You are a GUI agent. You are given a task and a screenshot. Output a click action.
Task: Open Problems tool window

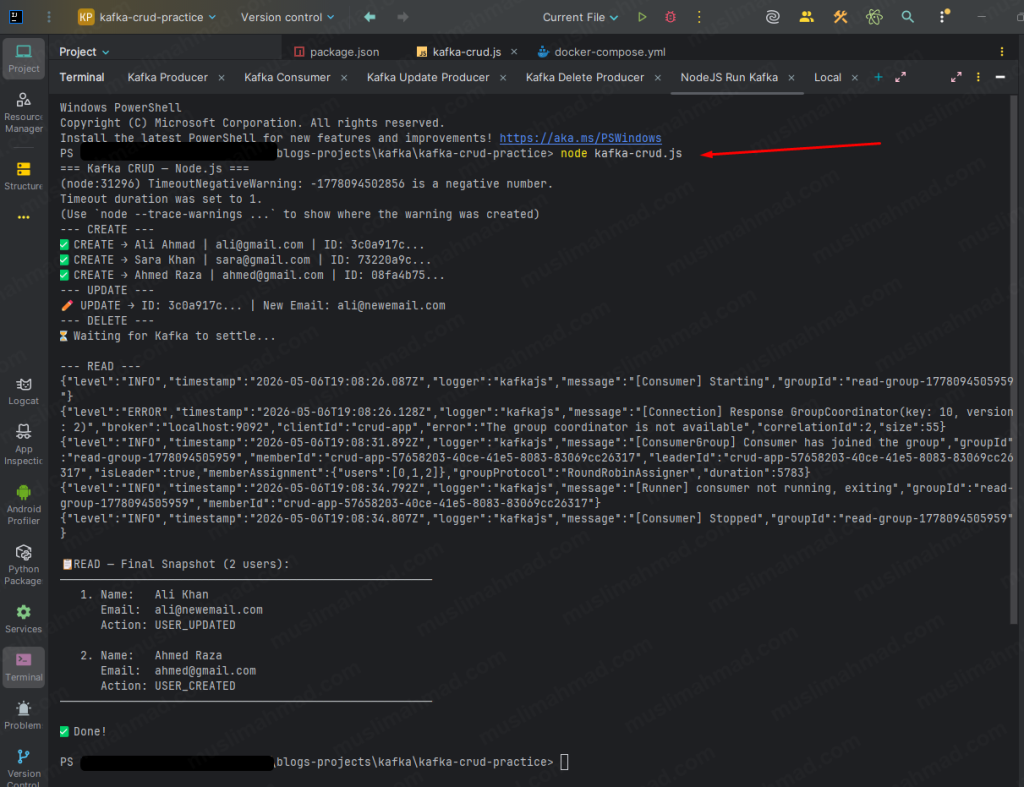pyautogui.click(x=24, y=716)
